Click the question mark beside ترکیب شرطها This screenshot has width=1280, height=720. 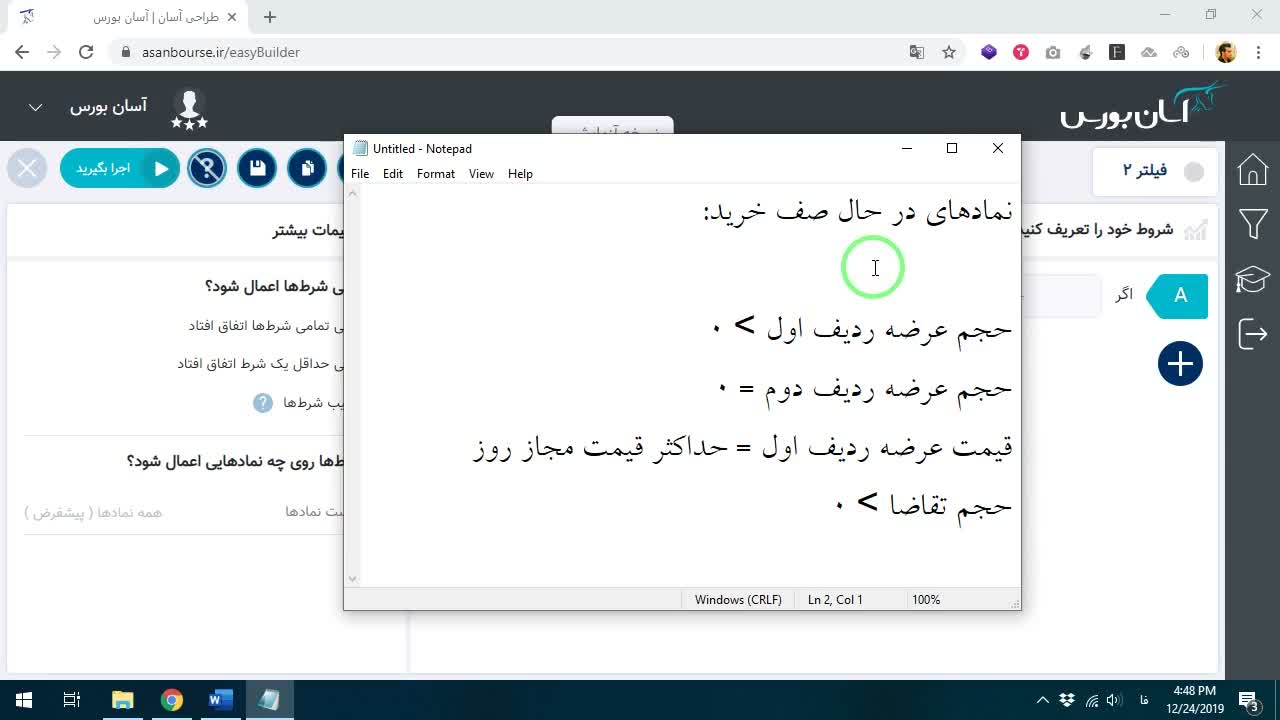tap(262, 402)
